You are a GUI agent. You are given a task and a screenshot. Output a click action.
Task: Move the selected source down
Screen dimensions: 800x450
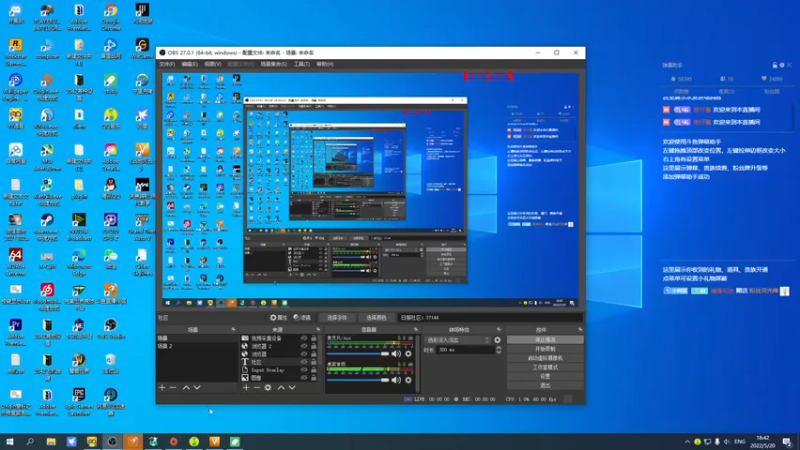(292, 388)
